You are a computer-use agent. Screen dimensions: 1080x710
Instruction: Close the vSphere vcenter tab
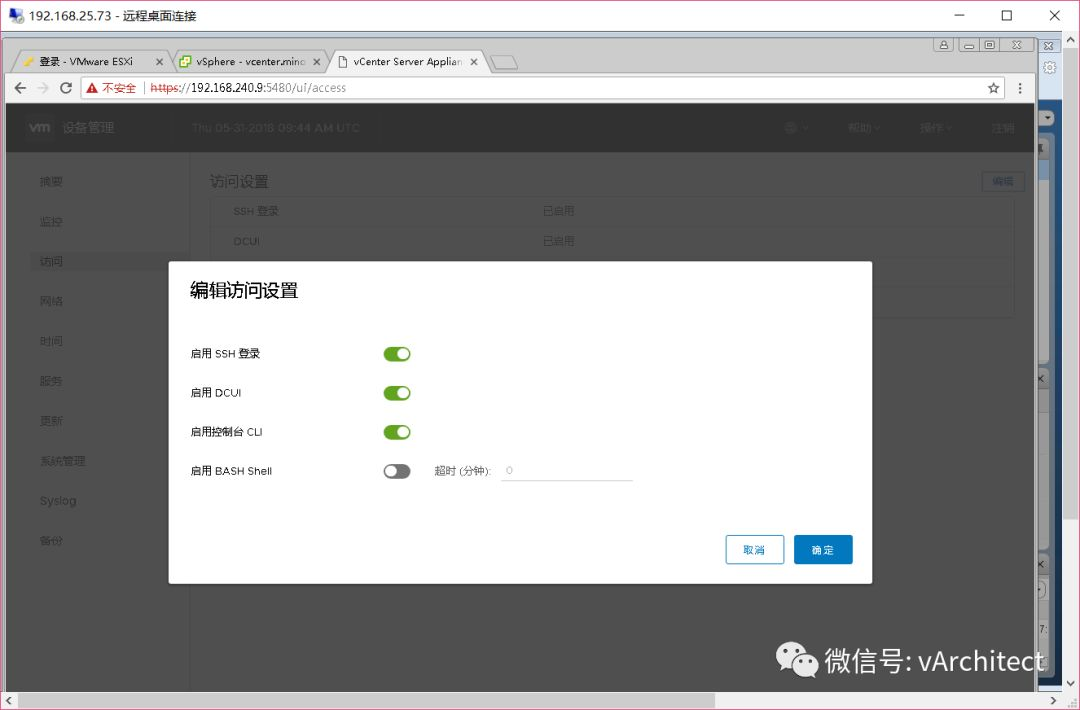[x=317, y=62]
